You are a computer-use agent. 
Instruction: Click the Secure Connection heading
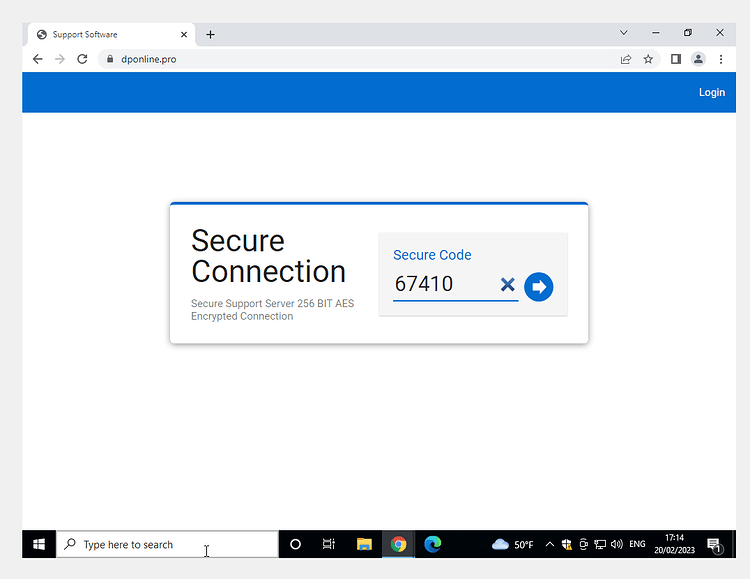268,256
